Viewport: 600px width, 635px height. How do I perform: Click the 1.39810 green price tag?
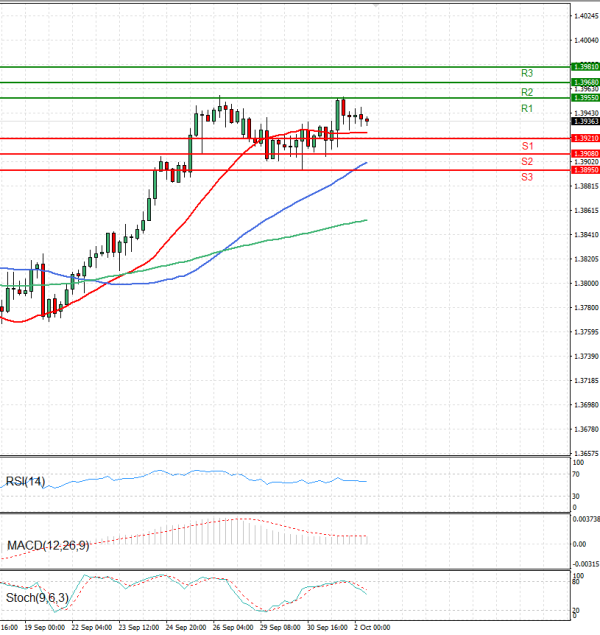585,67
